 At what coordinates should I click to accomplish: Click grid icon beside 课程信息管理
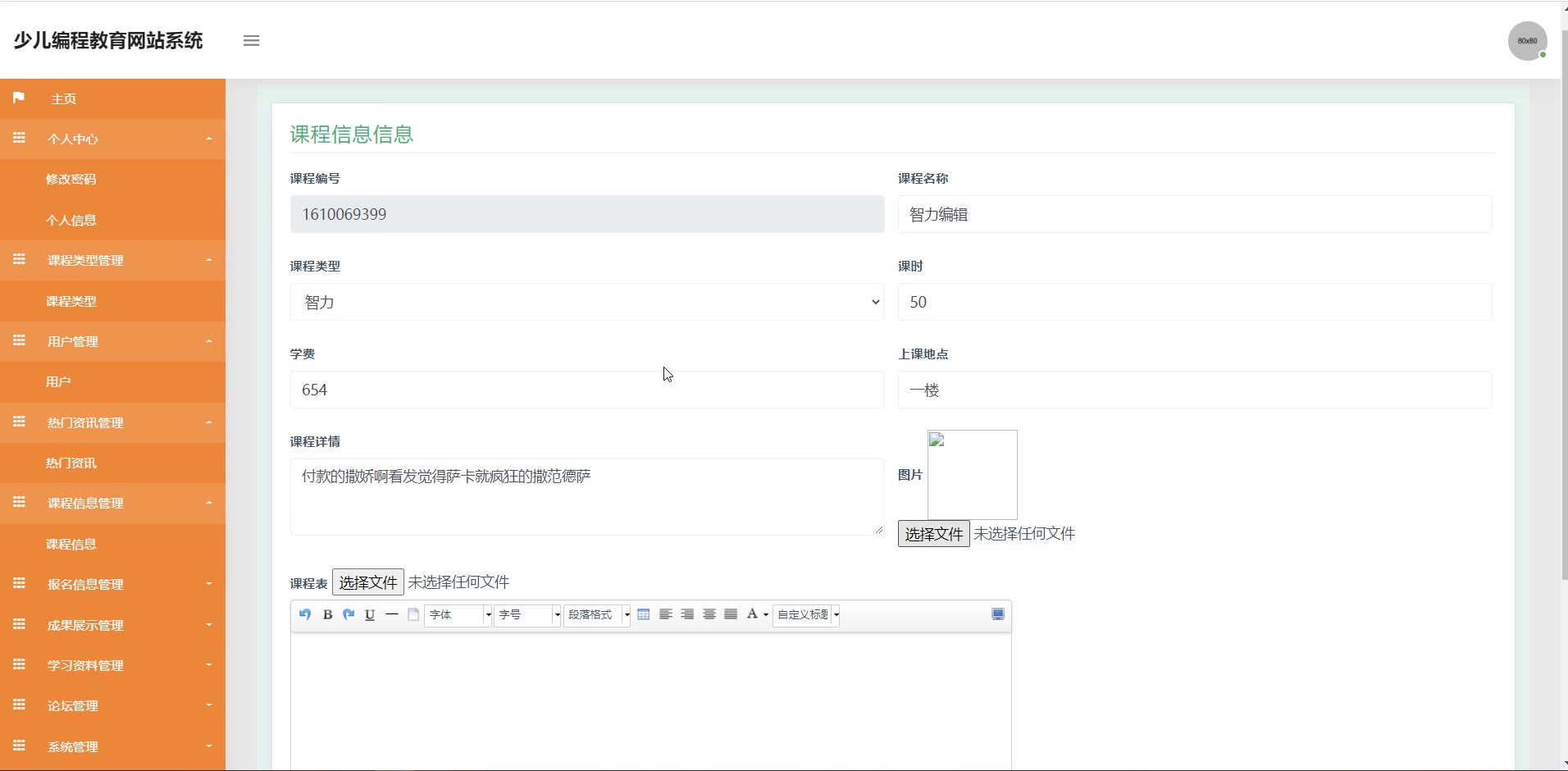[19, 502]
